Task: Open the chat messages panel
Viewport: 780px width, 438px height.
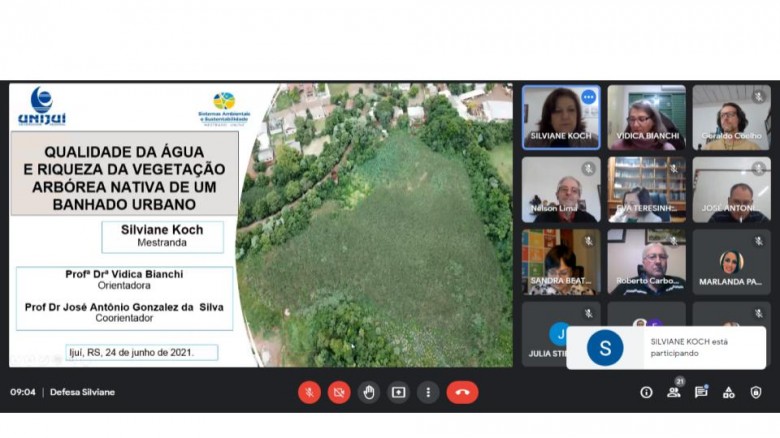Action: pos(701,392)
